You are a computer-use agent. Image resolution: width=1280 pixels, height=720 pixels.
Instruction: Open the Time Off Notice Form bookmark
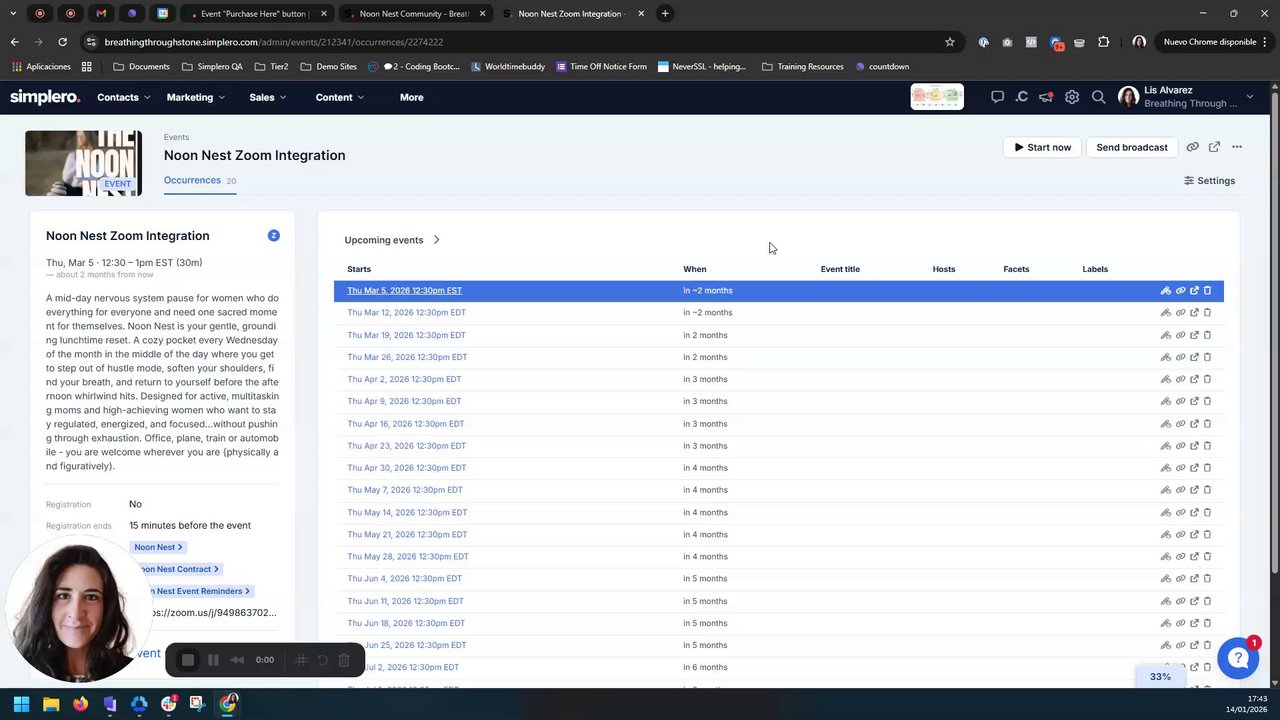pos(601,66)
